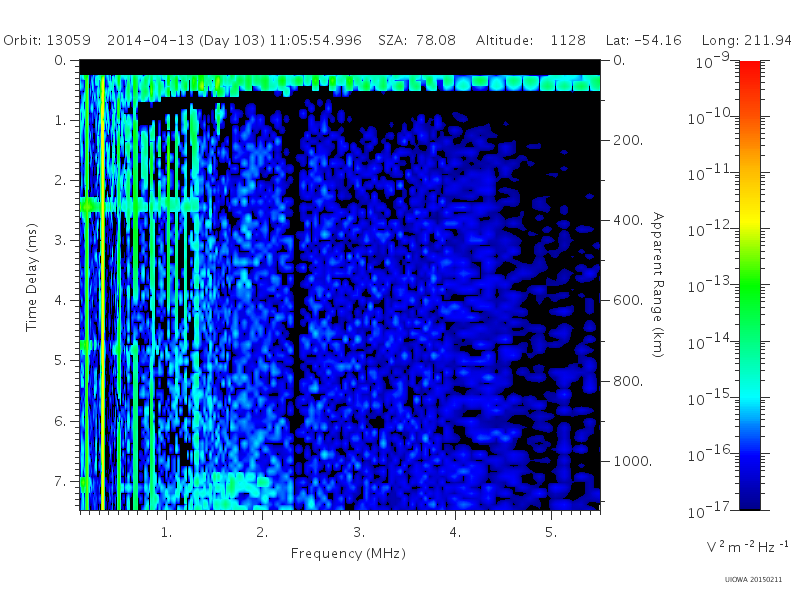Click the 10^-9 color scale label

coord(713,60)
